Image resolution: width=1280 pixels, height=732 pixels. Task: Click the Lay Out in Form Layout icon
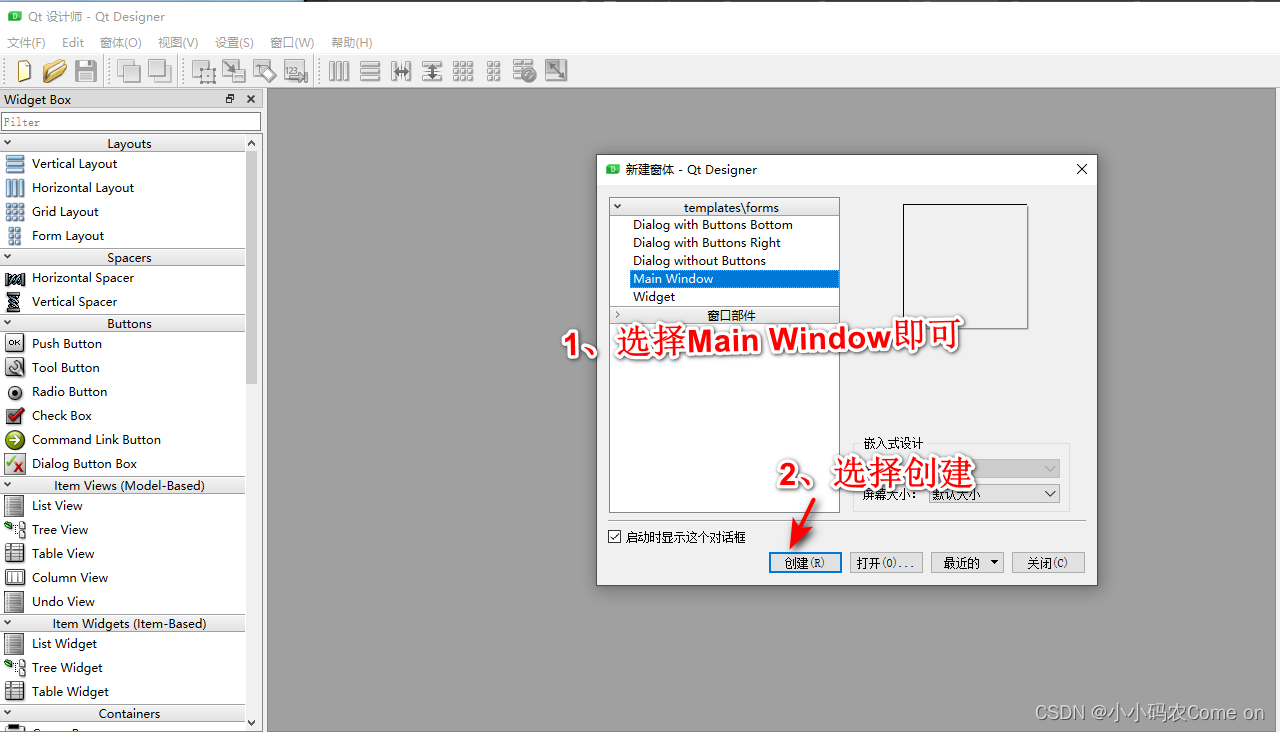[x=493, y=71]
